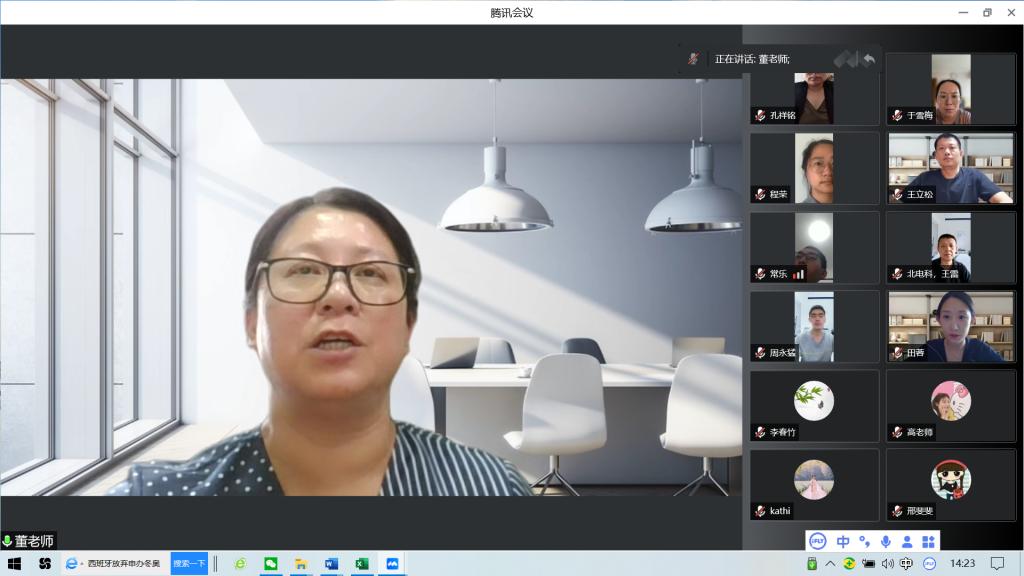Image resolution: width=1024 pixels, height=576 pixels.
Task: Click 董老师's microphone indicator at bottom left
Action: 8,541
